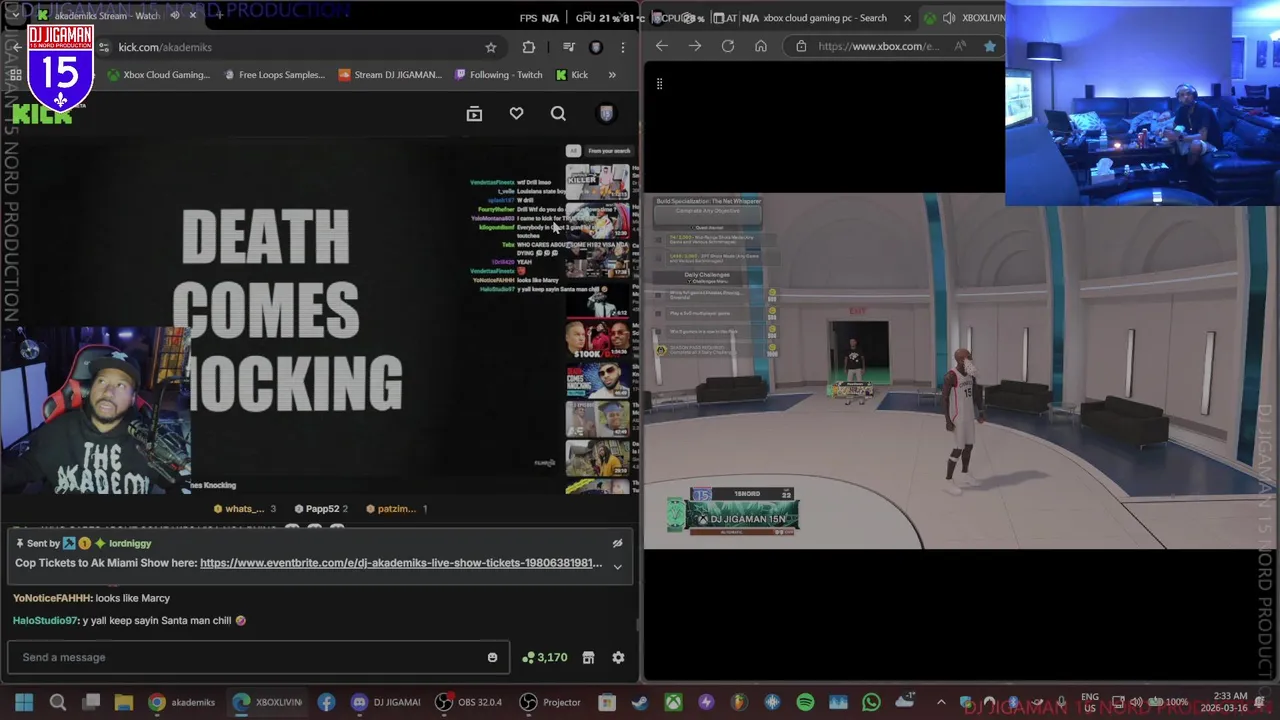Refresh the Xbox page in Edge
Viewport: 1280px width, 720px height.
pos(728,46)
